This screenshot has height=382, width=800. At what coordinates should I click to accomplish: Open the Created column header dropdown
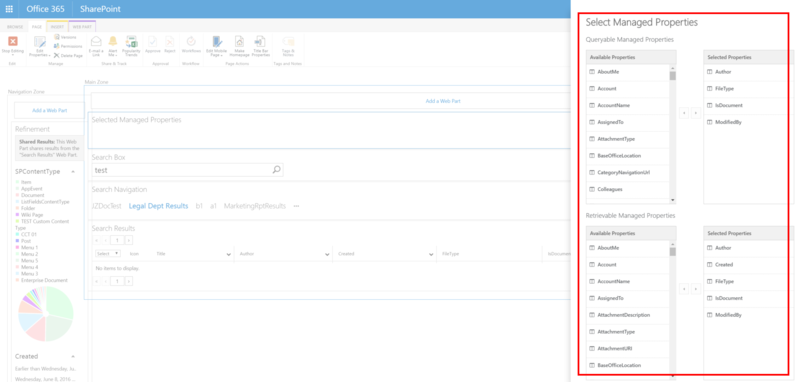coord(432,254)
